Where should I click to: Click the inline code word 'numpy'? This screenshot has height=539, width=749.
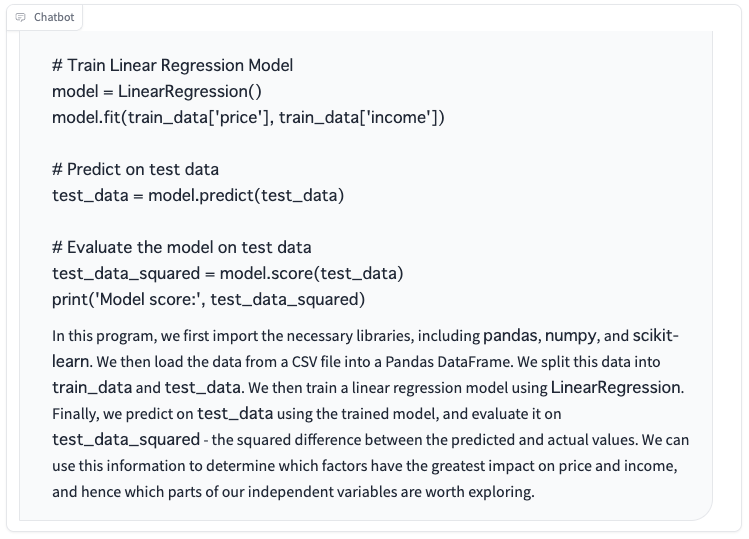point(571,336)
